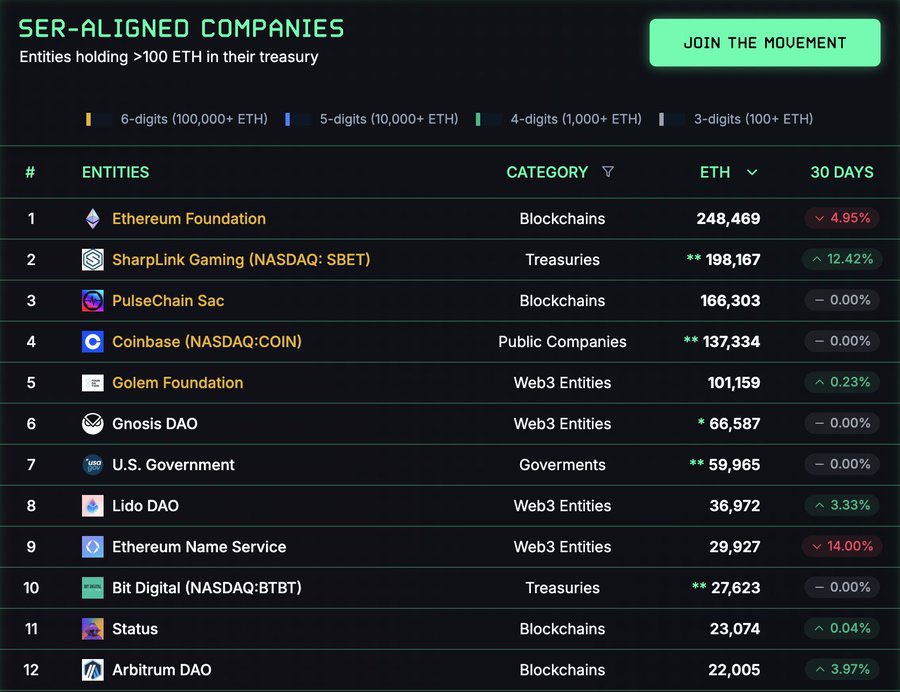Click the U.S. Government seal icon
900x692 pixels.
[x=92, y=464]
